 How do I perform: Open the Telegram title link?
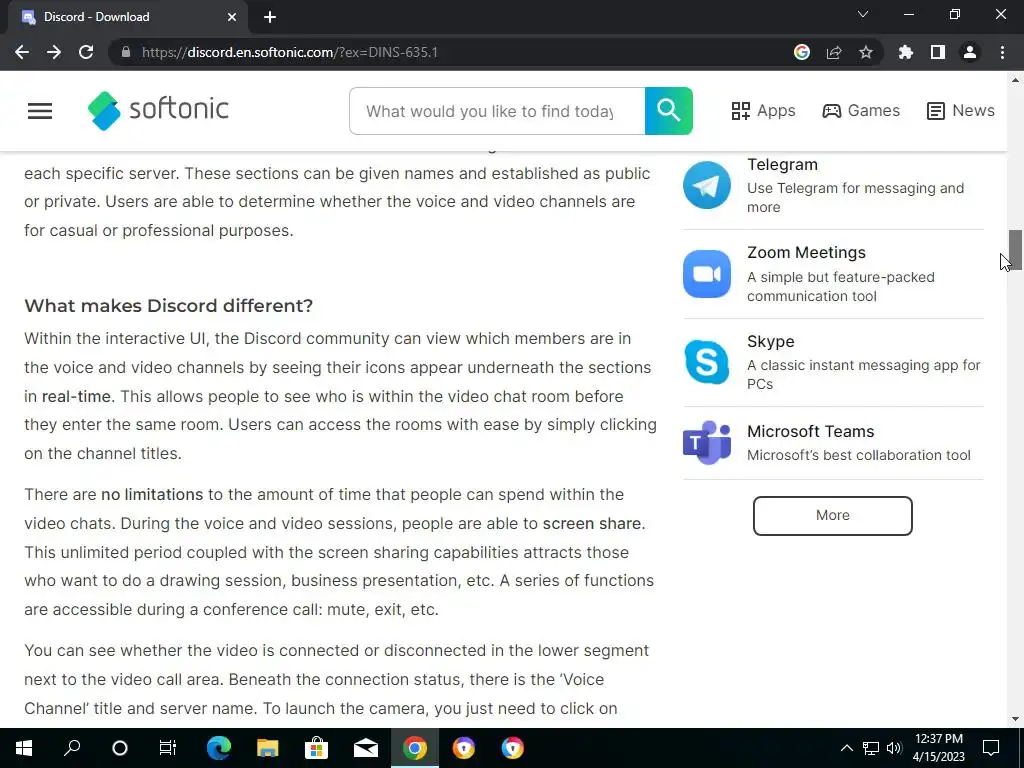click(782, 165)
